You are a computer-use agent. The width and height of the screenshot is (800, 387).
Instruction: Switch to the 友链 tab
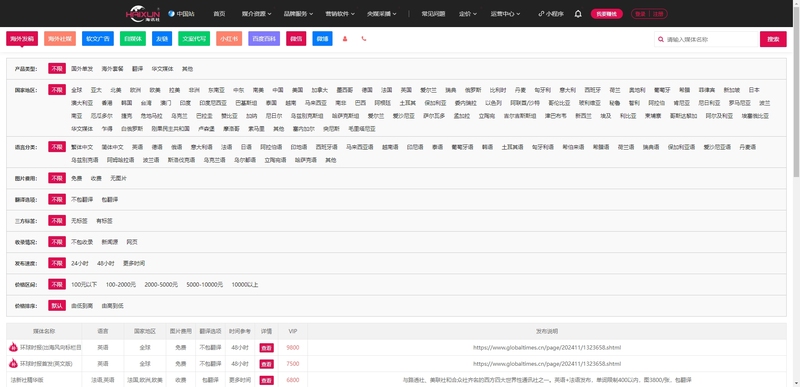162,39
